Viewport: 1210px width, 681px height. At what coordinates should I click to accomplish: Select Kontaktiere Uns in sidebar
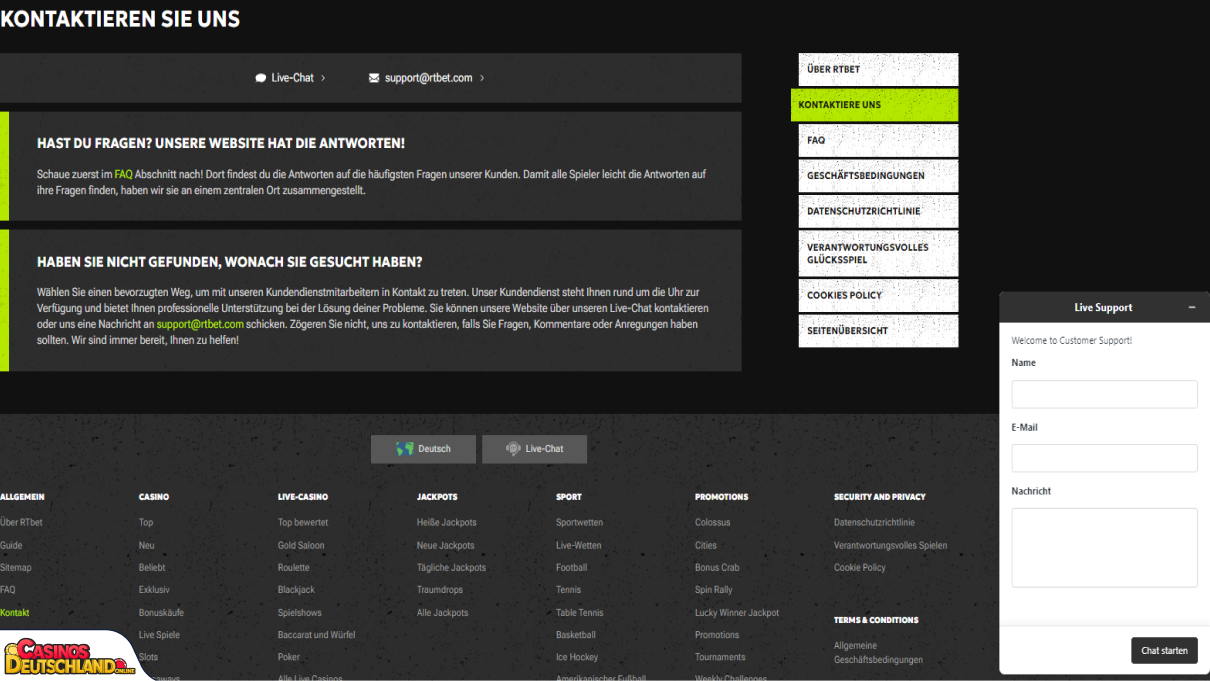point(874,105)
